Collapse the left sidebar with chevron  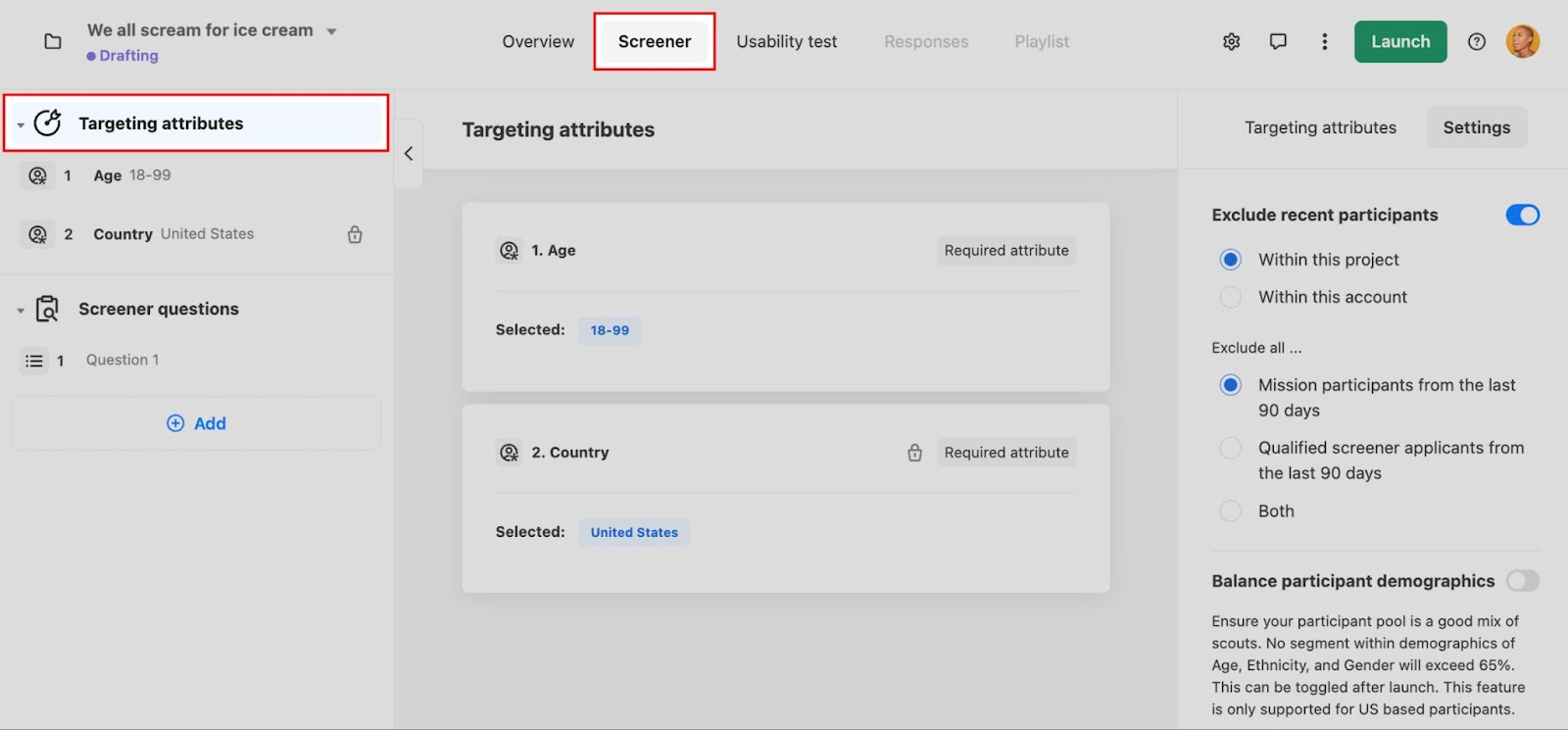click(409, 153)
